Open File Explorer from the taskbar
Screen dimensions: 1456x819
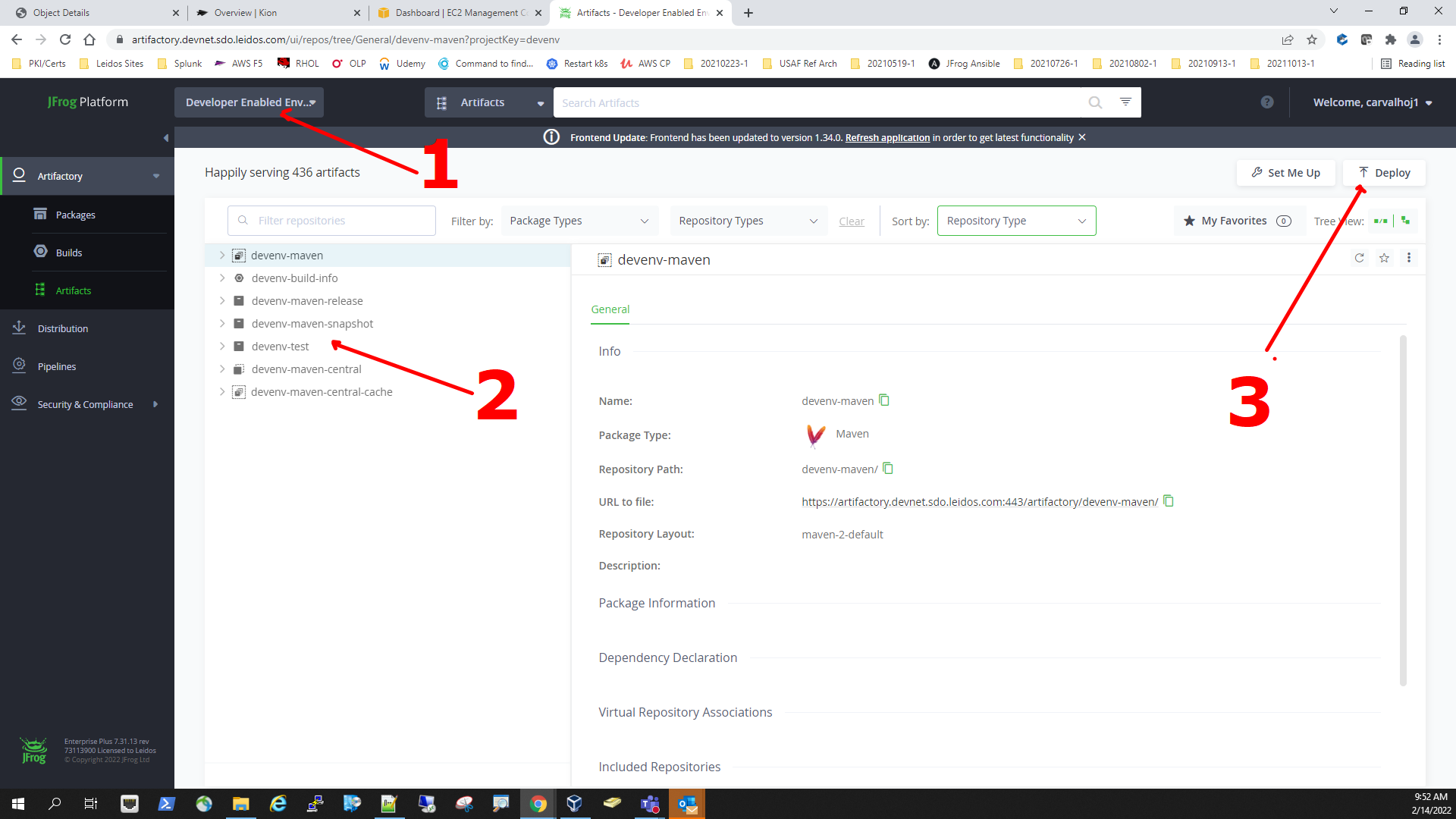240,804
